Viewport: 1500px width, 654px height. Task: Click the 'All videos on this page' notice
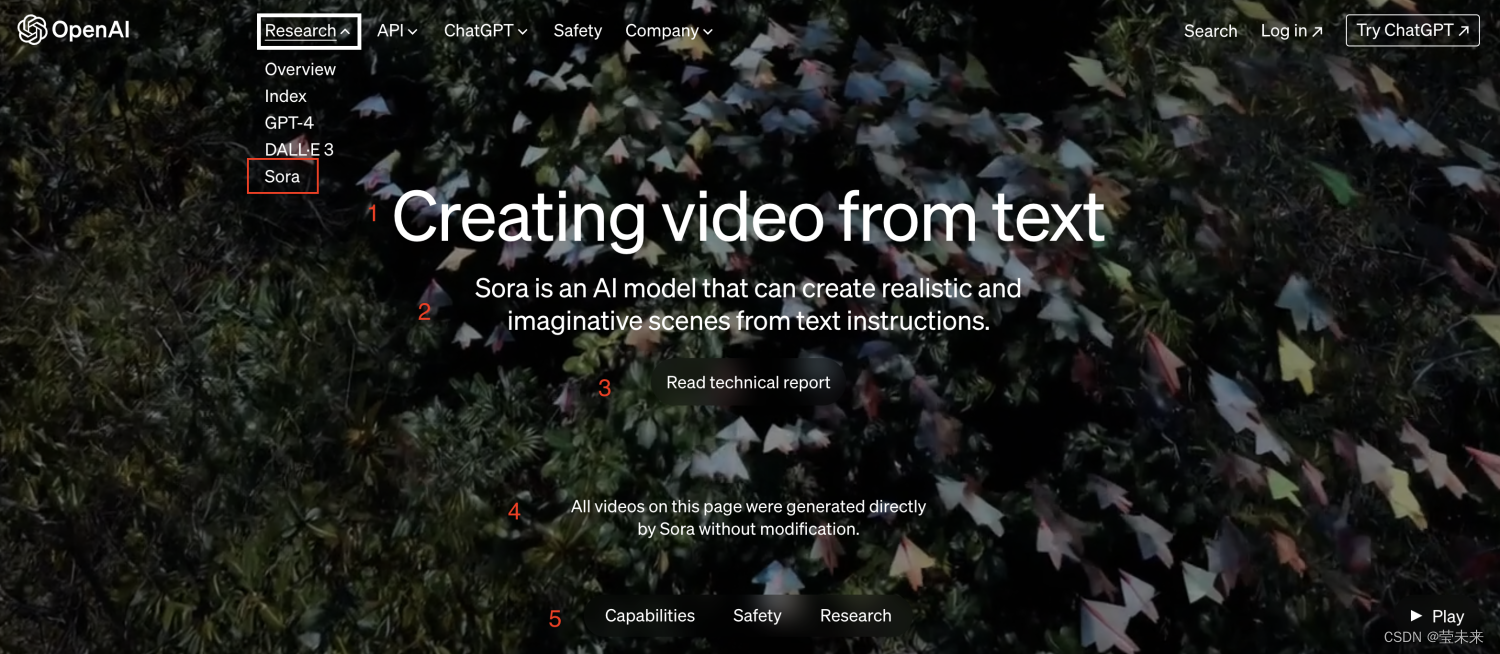(748, 518)
